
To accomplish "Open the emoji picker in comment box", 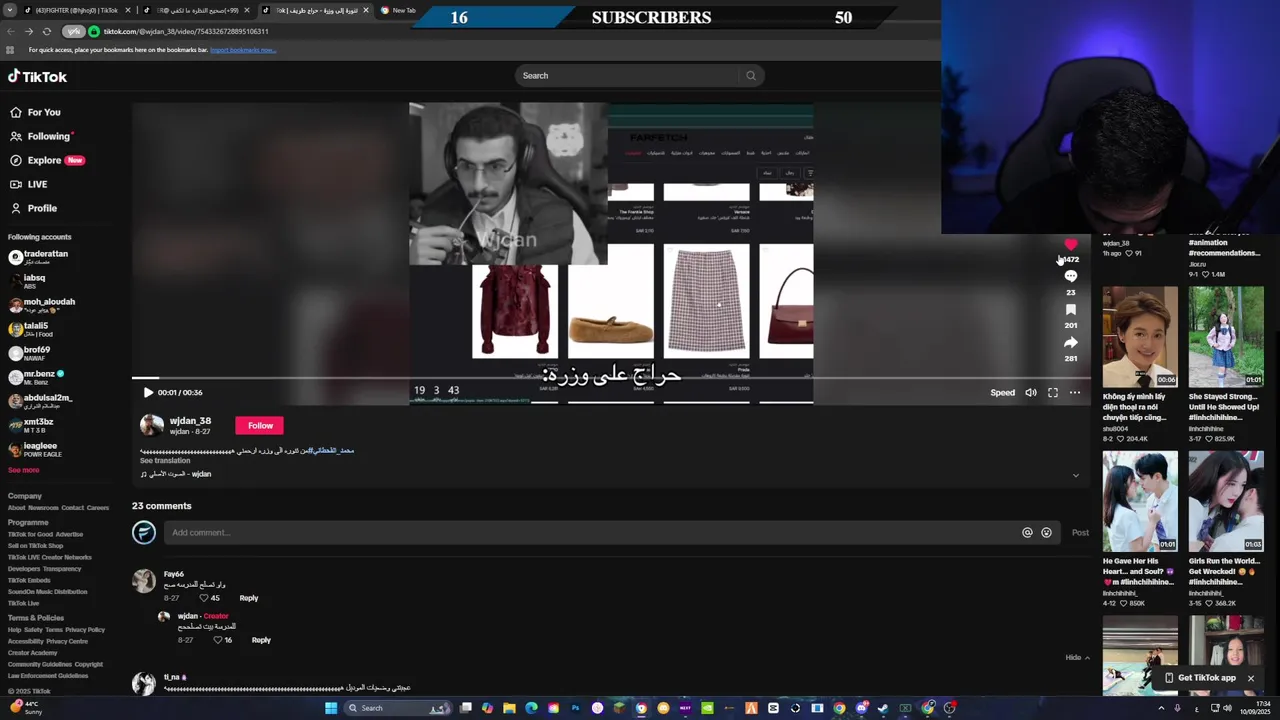I will coord(1047,533).
